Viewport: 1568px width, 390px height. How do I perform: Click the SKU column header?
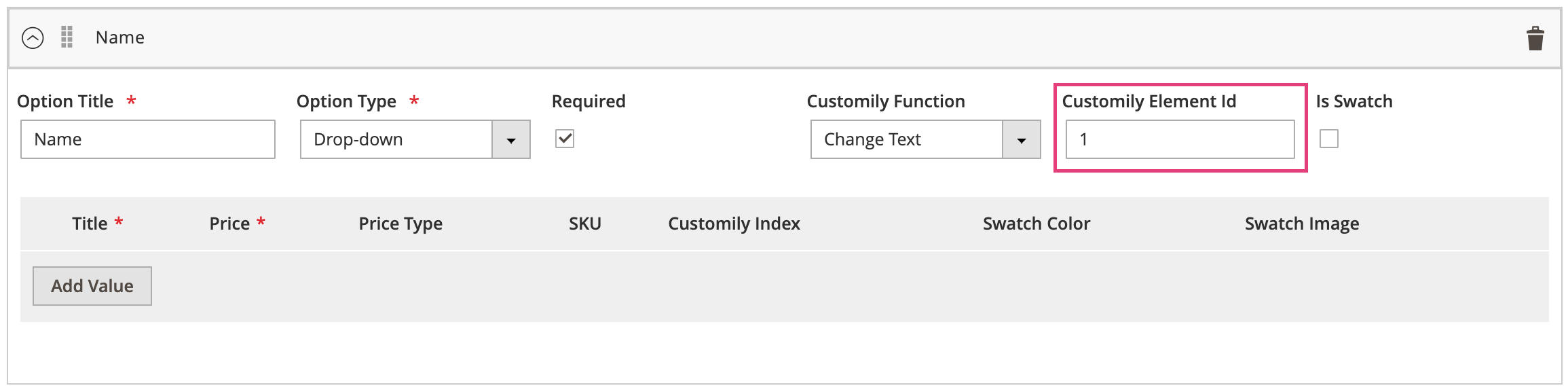pos(584,224)
